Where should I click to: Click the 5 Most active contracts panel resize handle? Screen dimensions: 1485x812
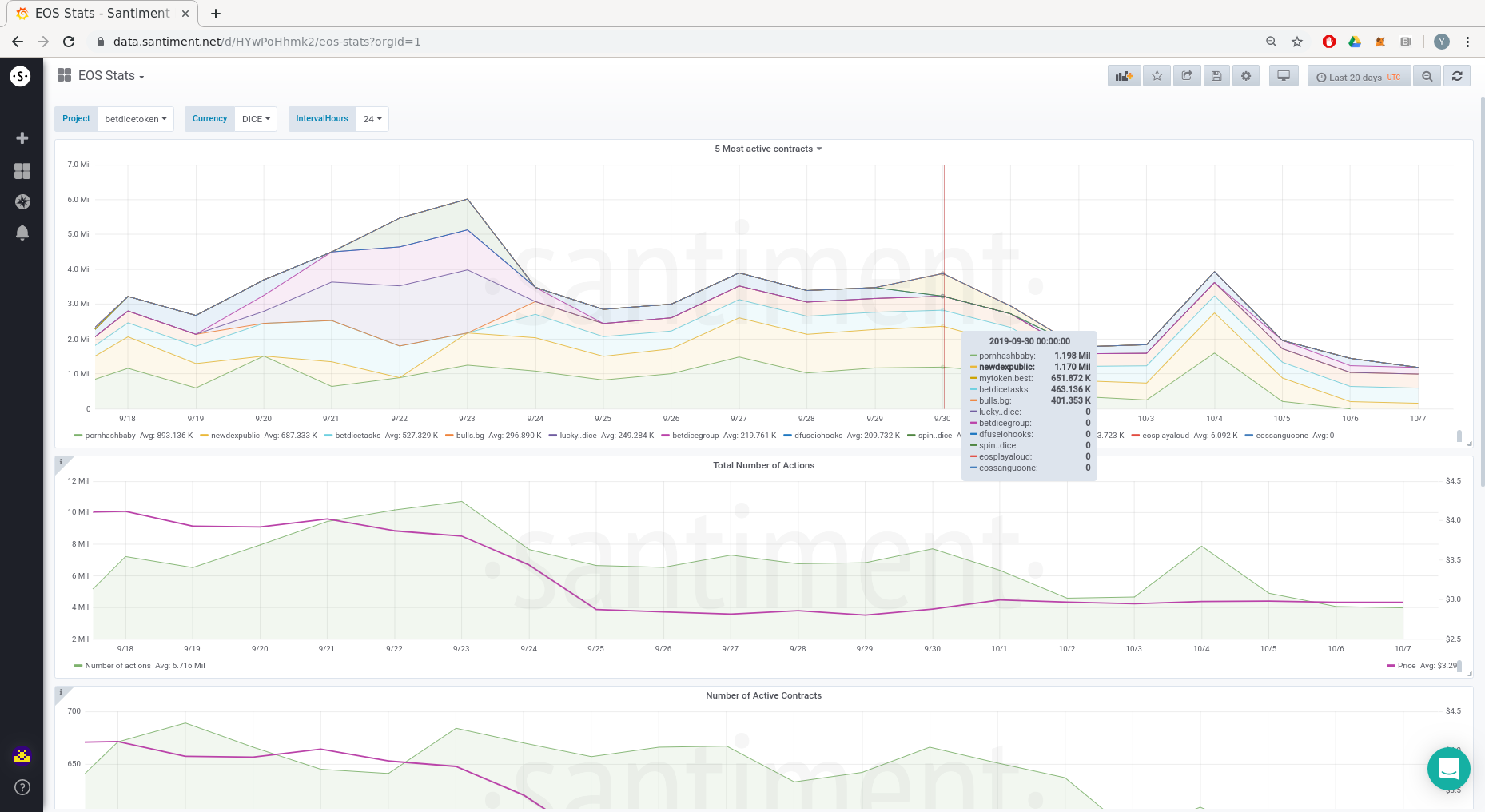click(1469, 444)
